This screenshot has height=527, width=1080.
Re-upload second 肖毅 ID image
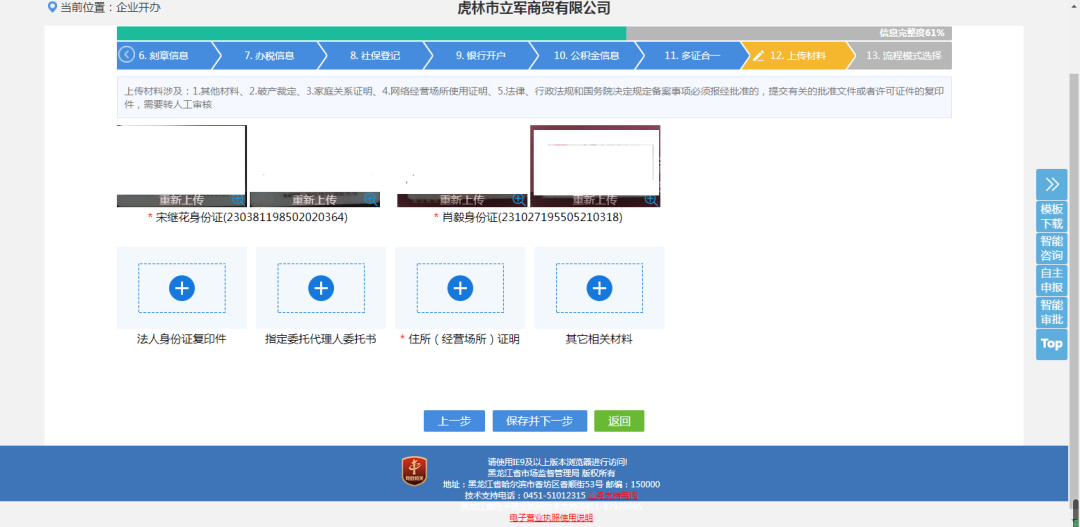[595, 200]
